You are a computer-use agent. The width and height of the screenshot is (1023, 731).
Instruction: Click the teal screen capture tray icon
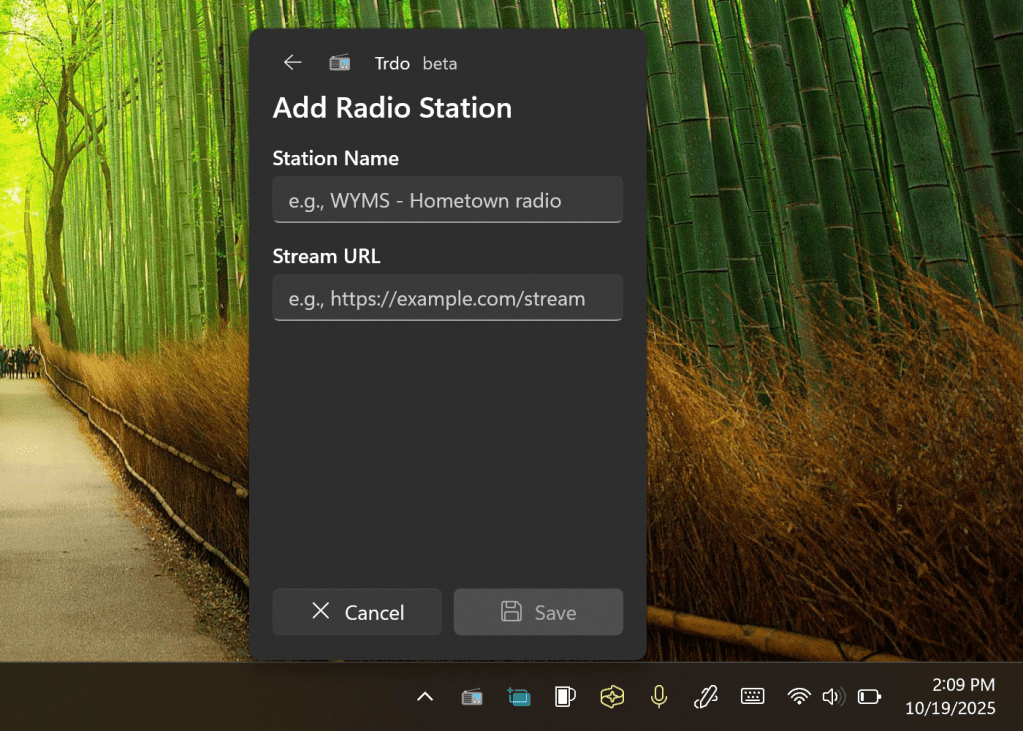[x=518, y=697]
